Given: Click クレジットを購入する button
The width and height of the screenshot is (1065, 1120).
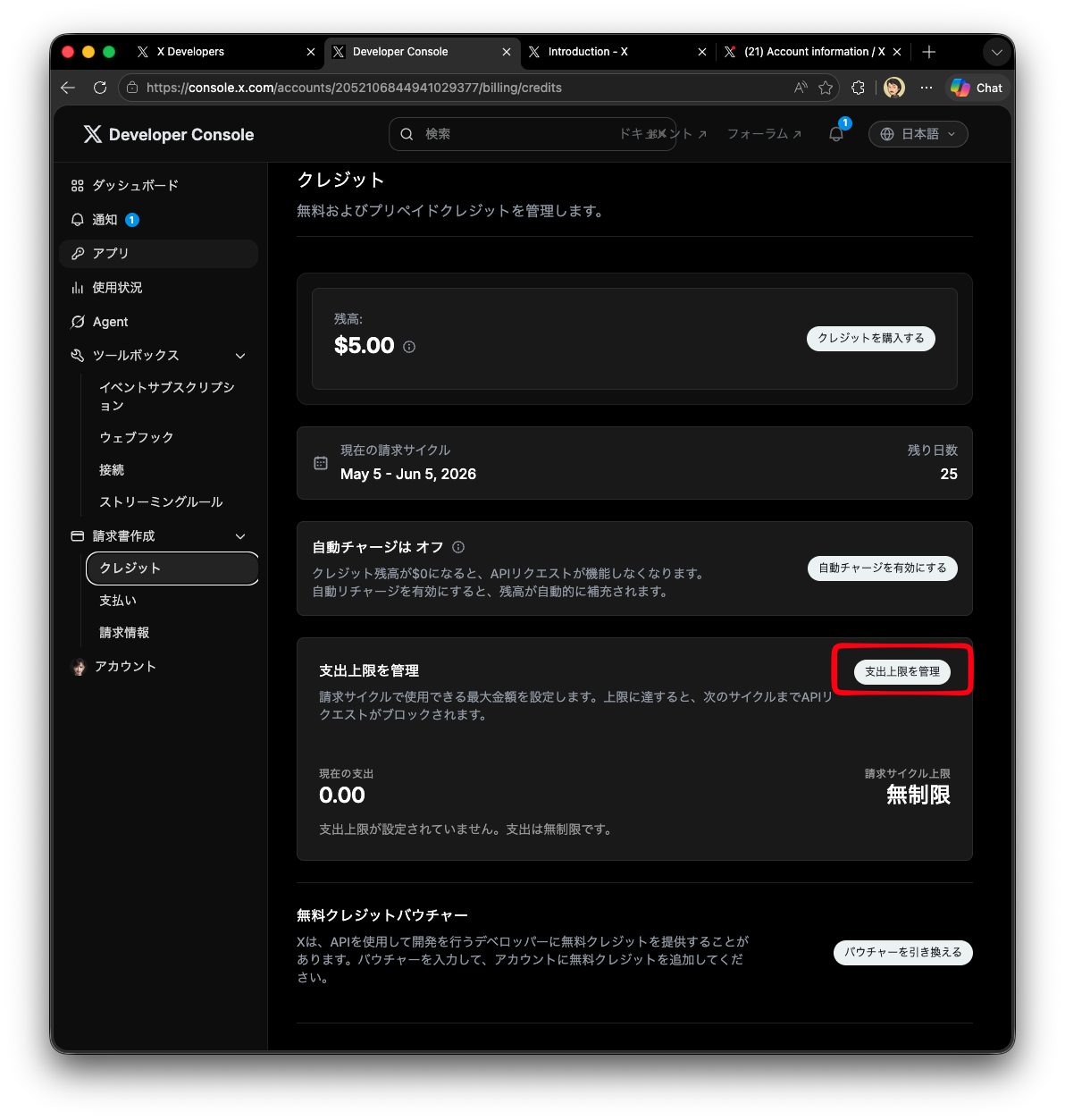Looking at the screenshot, I should coord(871,338).
